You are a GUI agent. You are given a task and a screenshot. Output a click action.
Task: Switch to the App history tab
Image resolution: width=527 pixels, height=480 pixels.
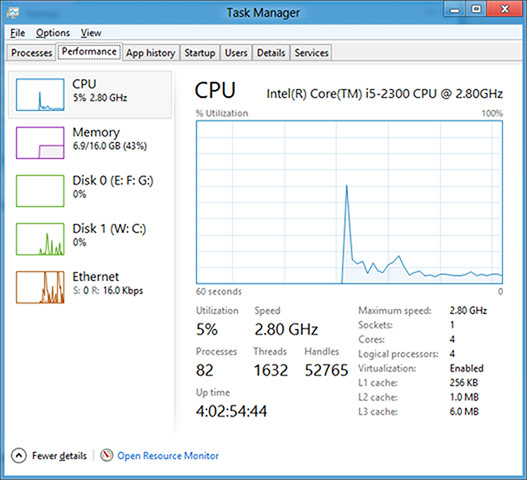[x=151, y=53]
